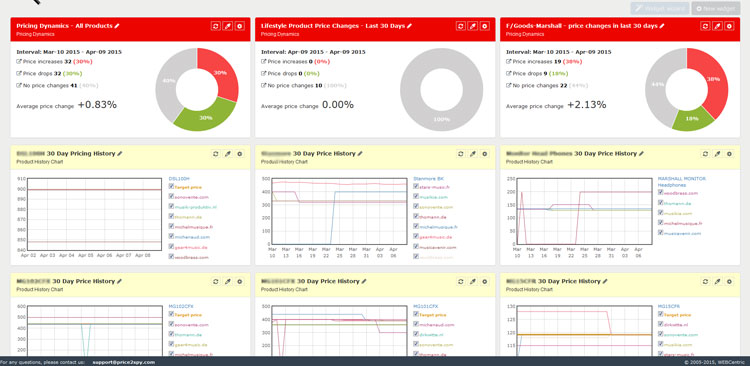Click the Widget wizard button
750x366 pixels.
pyautogui.click(x=660, y=9)
